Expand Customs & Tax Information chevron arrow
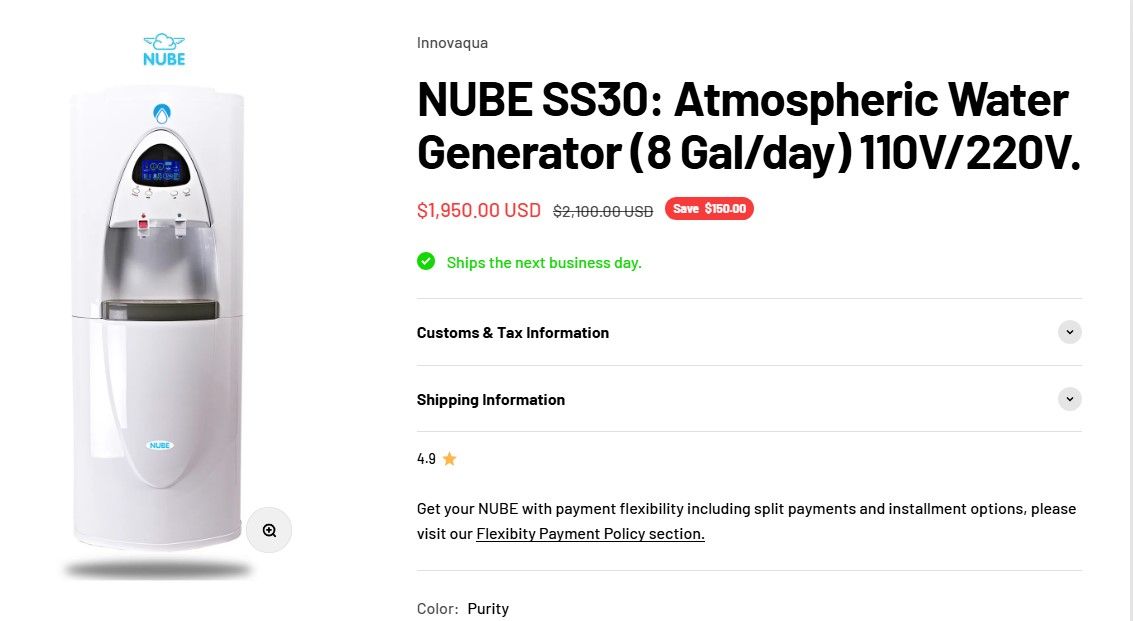The image size is (1133, 621). click(x=1069, y=332)
